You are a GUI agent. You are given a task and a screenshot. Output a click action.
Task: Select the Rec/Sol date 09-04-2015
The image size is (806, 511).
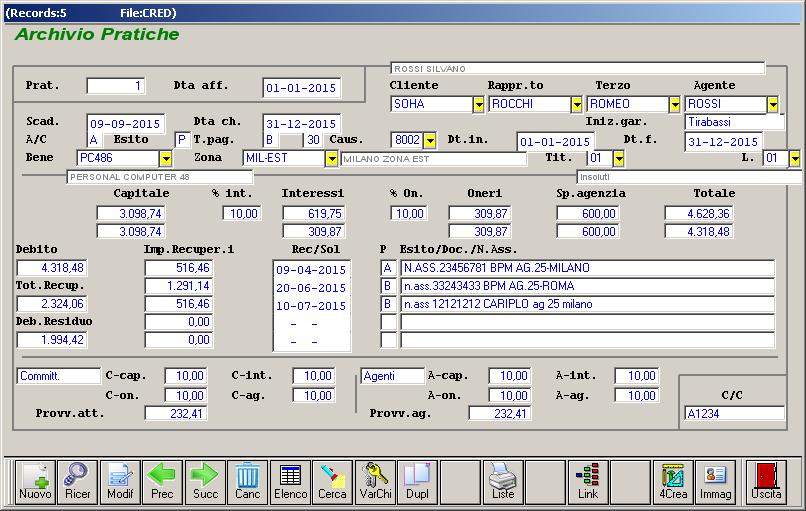[x=311, y=270]
